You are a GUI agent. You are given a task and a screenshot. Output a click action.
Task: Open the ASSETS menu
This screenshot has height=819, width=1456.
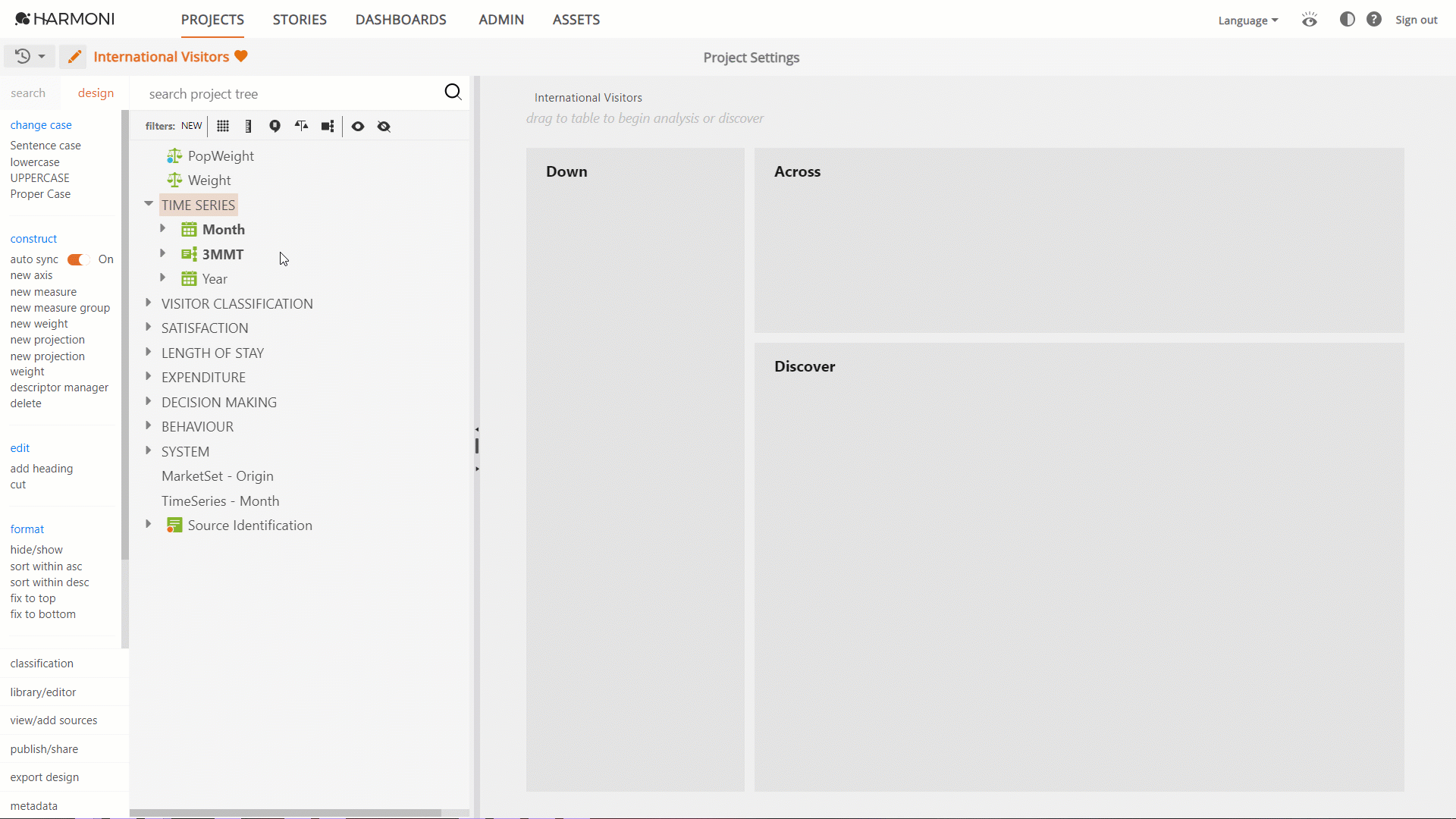[x=576, y=20]
